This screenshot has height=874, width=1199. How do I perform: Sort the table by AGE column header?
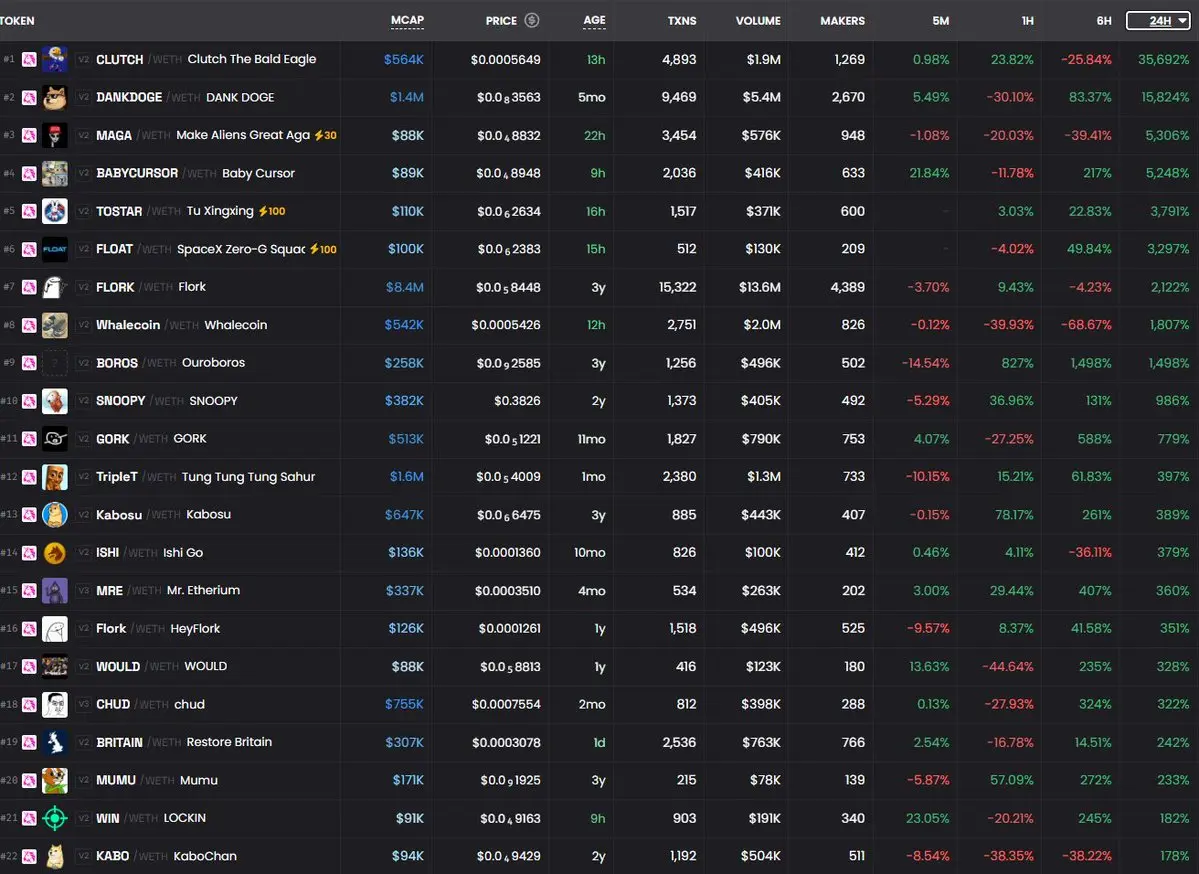click(594, 21)
